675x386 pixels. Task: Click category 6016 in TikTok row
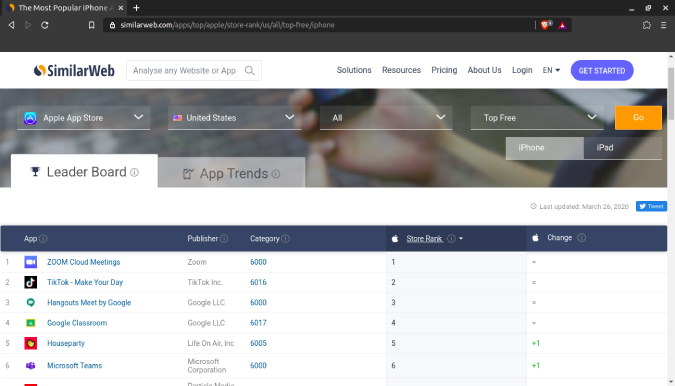(258, 282)
